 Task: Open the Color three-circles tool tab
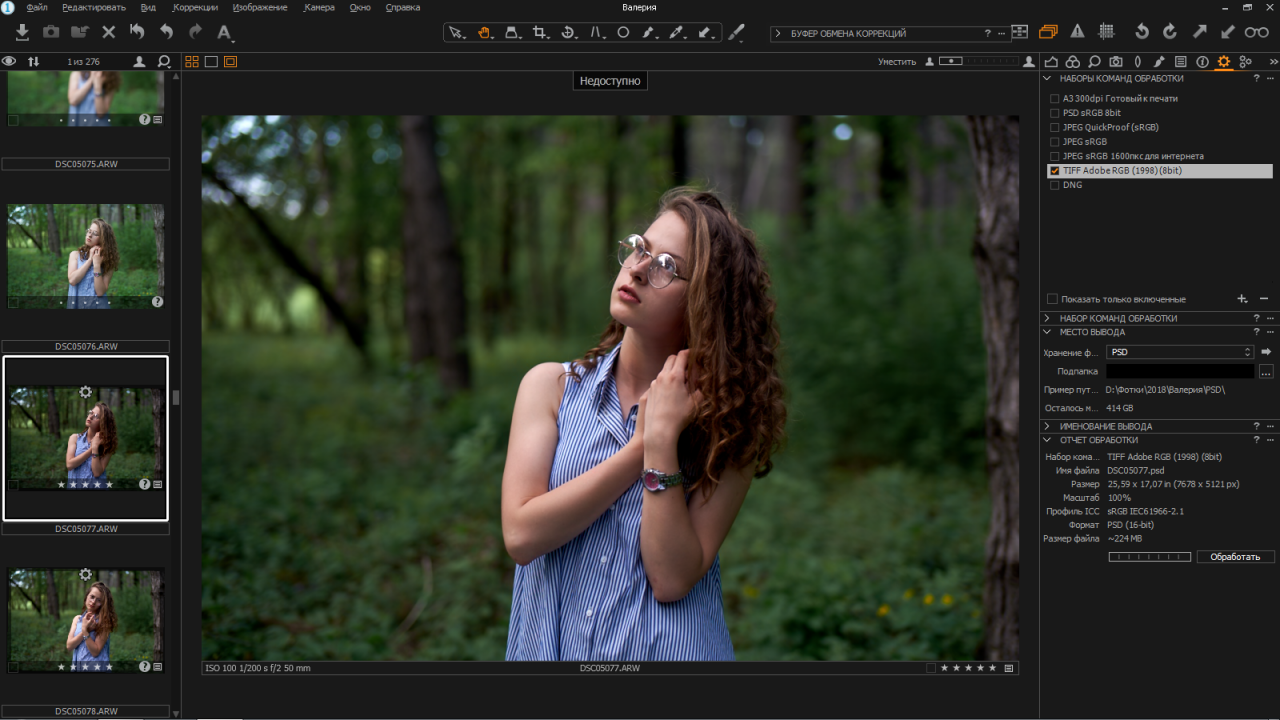pyautogui.click(x=1073, y=62)
